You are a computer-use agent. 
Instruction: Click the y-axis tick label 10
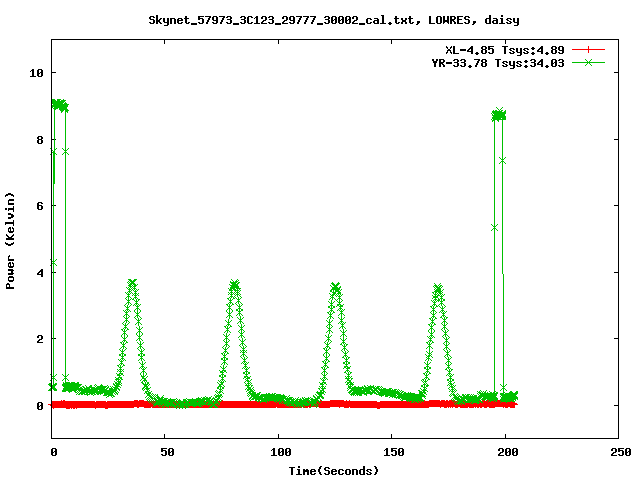coord(36,73)
